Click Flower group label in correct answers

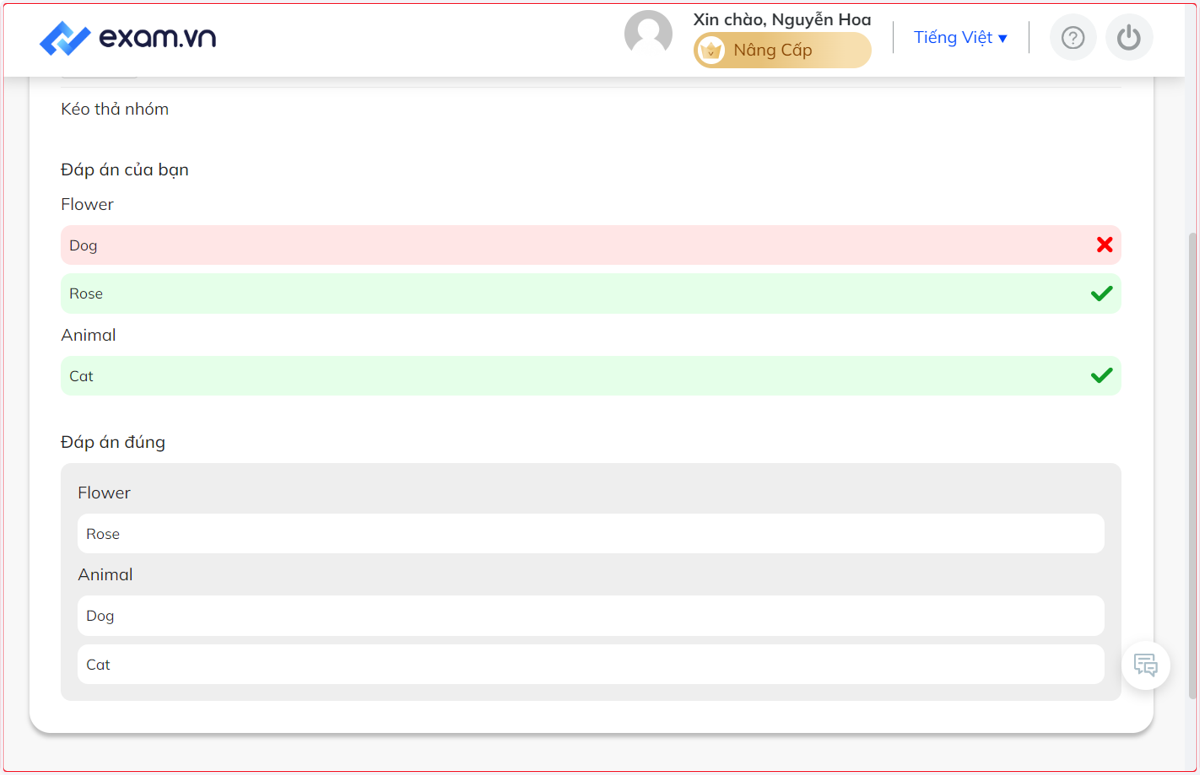click(104, 493)
